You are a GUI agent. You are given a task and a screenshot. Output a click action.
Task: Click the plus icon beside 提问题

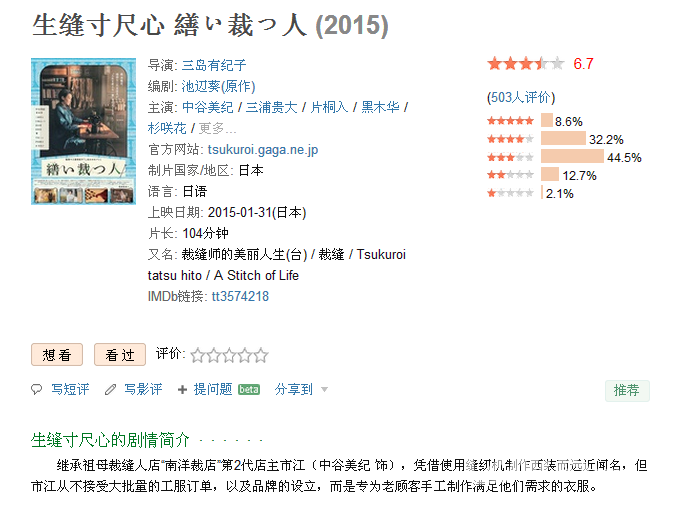[182, 389]
